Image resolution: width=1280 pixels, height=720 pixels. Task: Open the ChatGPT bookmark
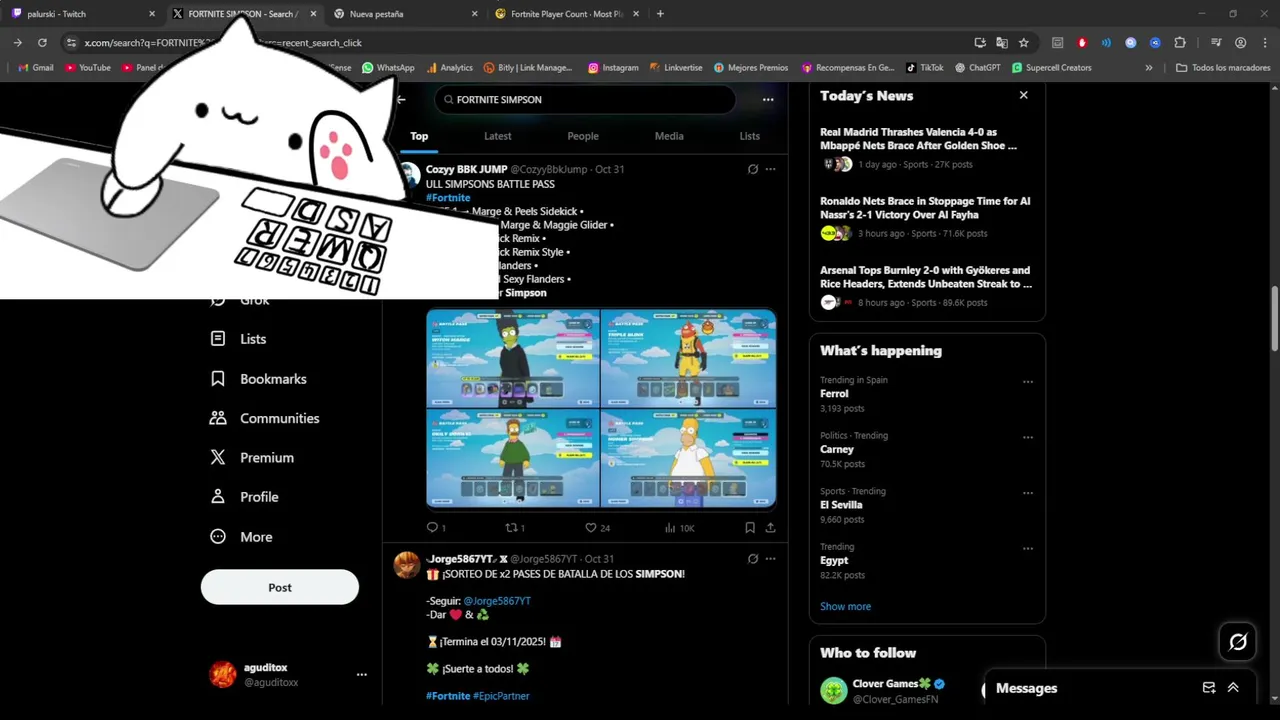(x=978, y=68)
